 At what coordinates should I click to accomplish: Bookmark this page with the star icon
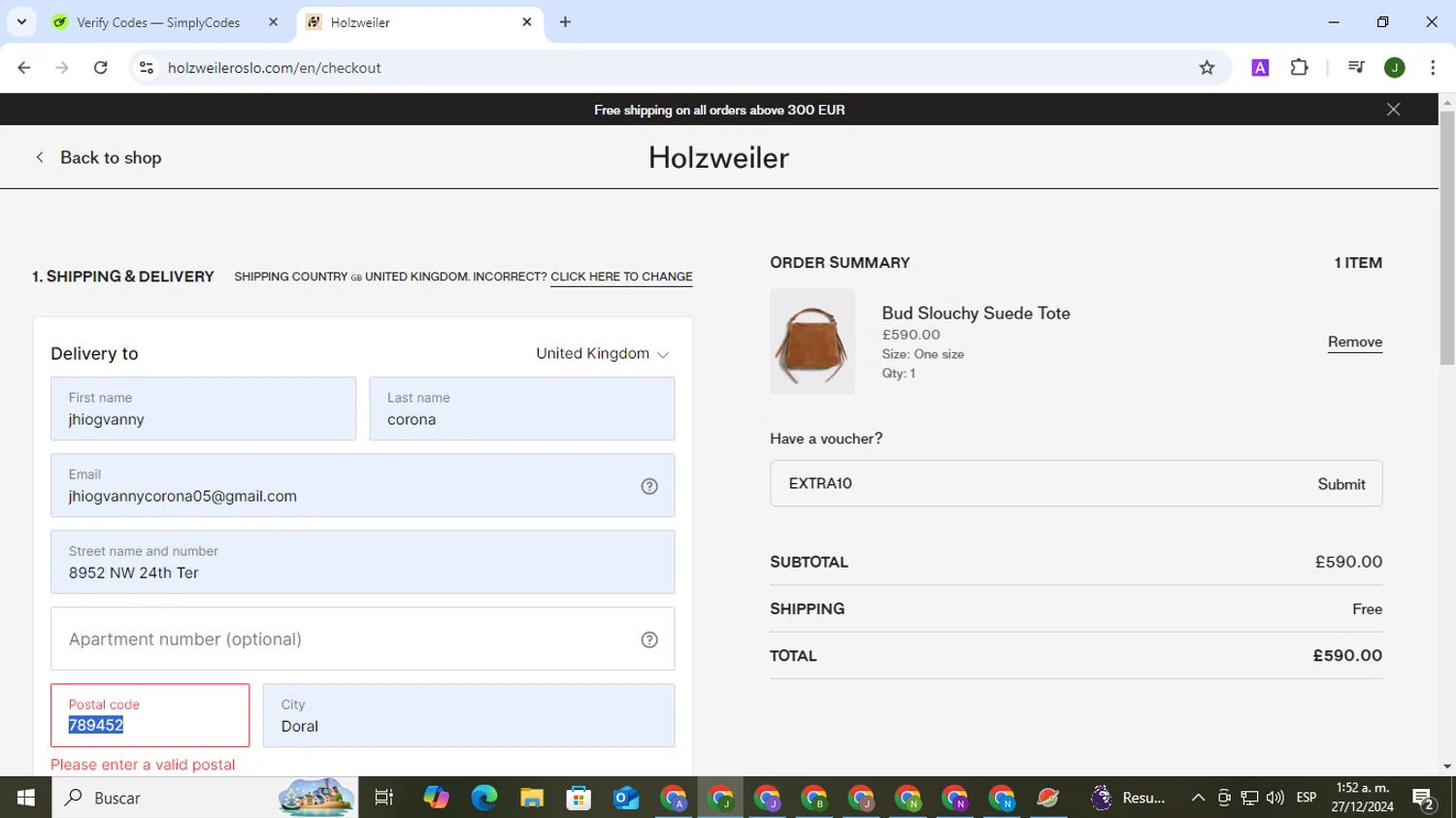coord(1207,68)
